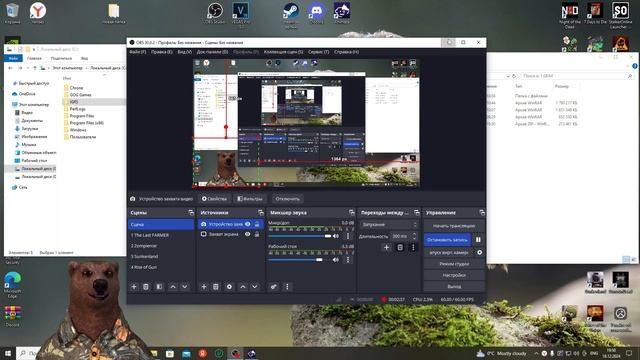Remove selected scene with trash icon
This screenshot has width=640, height=360.
click(146, 287)
